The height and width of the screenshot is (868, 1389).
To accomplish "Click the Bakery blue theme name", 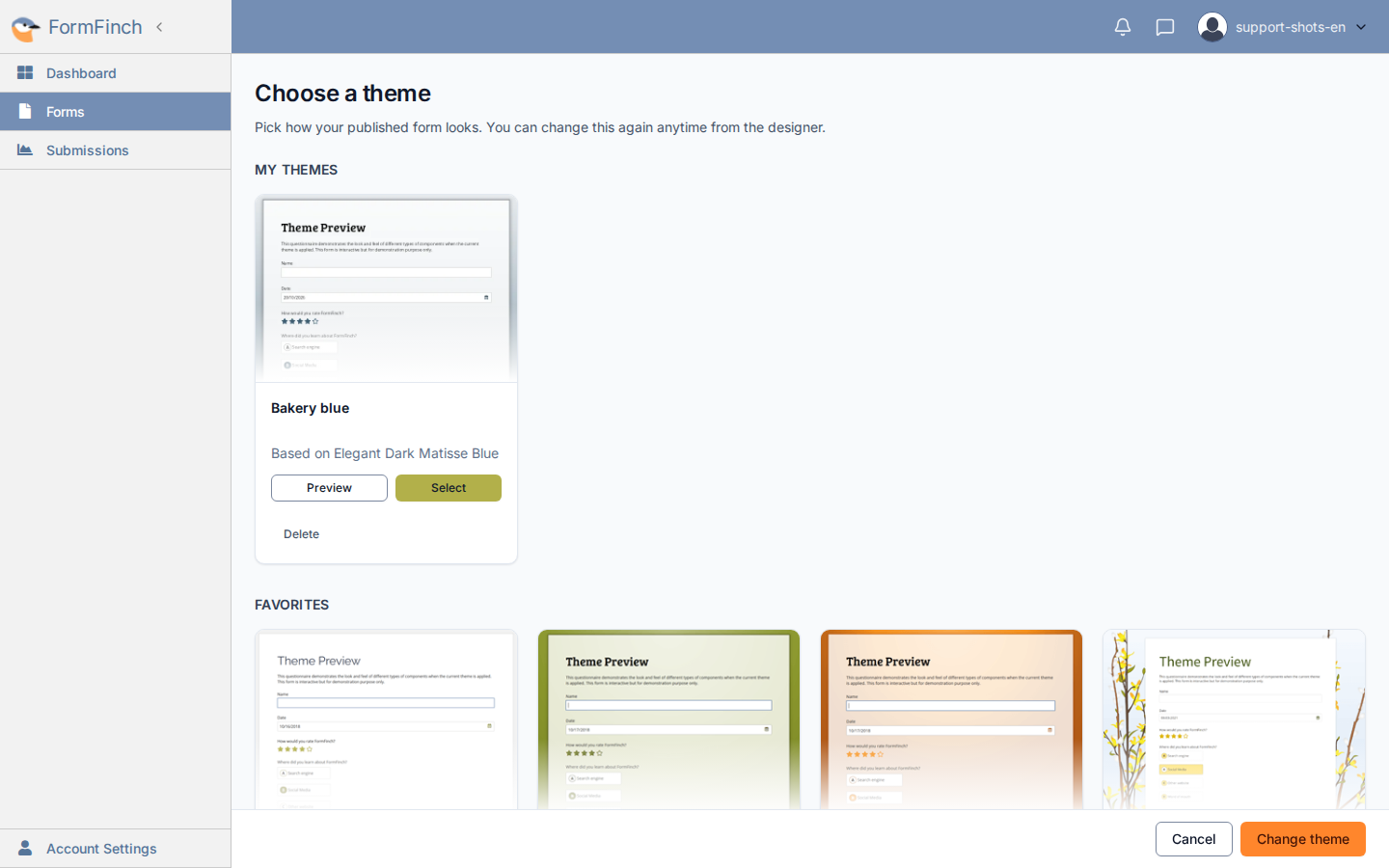I will [310, 408].
